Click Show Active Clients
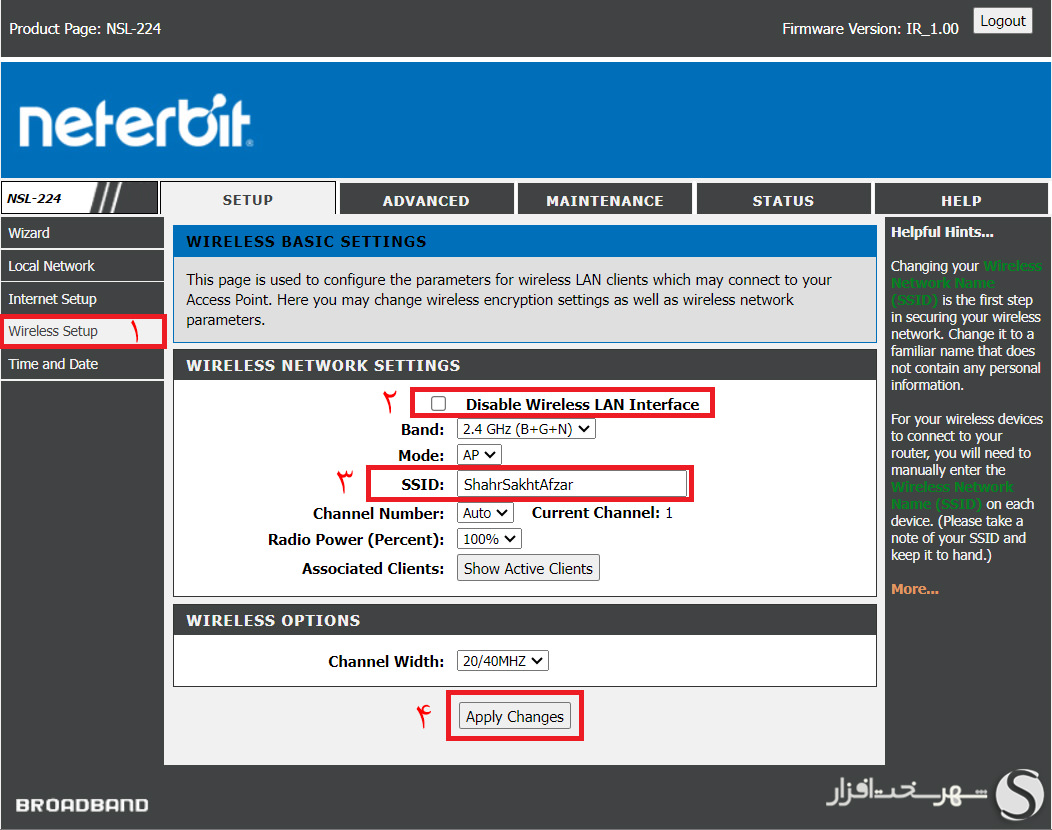This screenshot has width=1052, height=830. coord(528,567)
